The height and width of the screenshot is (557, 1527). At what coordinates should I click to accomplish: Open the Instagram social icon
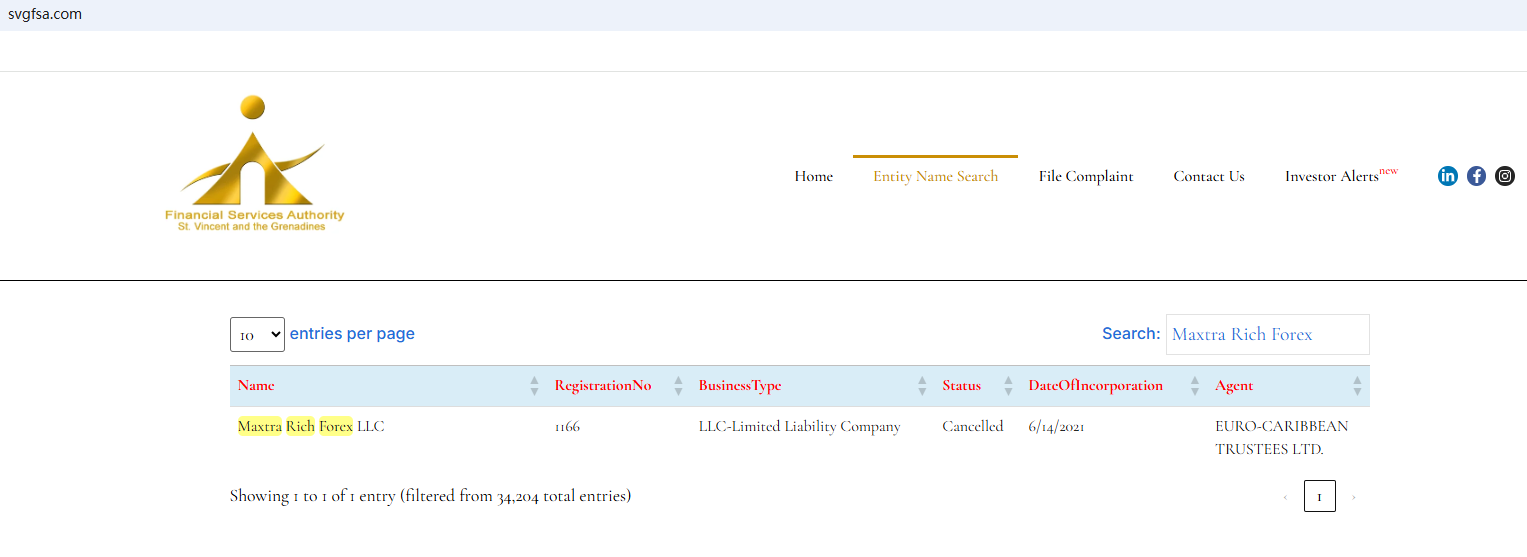[1504, 176]
